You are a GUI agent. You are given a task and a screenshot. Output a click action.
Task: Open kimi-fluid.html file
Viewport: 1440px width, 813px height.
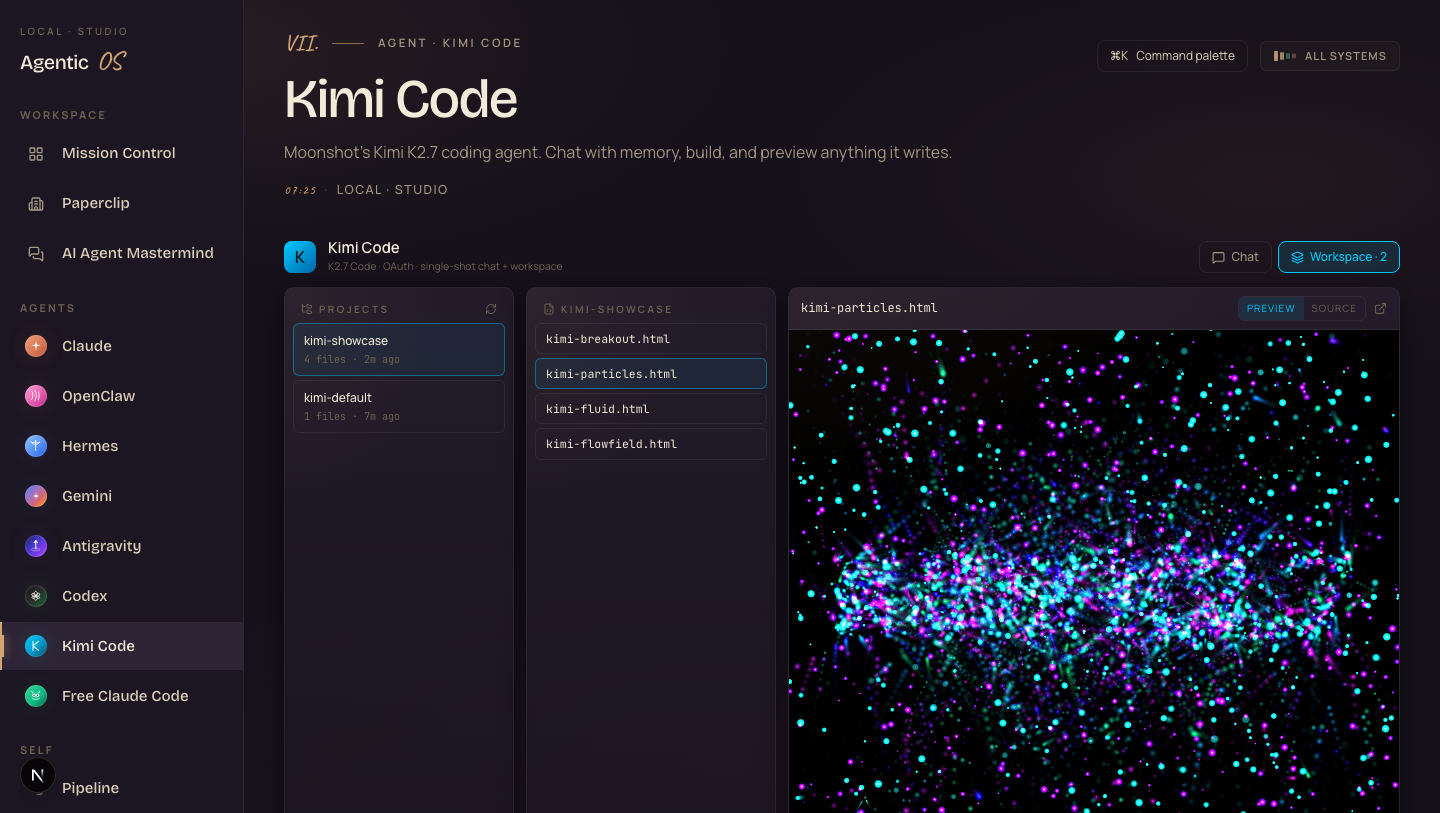[651, 409]
